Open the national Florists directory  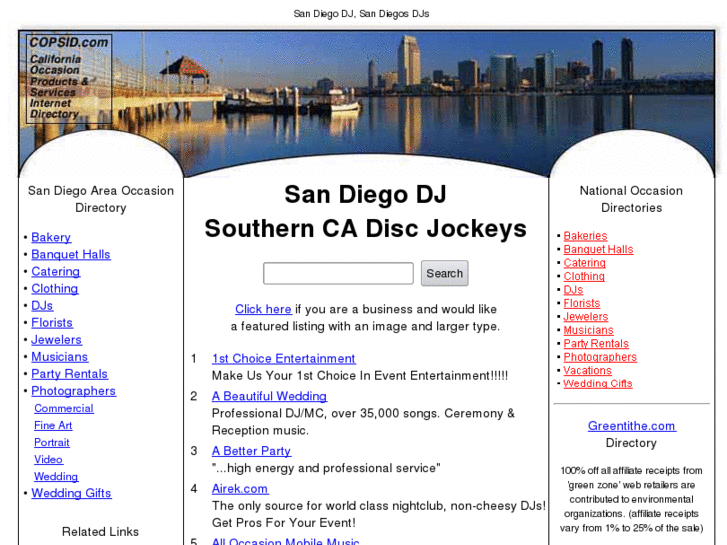(x=582, y=303)
